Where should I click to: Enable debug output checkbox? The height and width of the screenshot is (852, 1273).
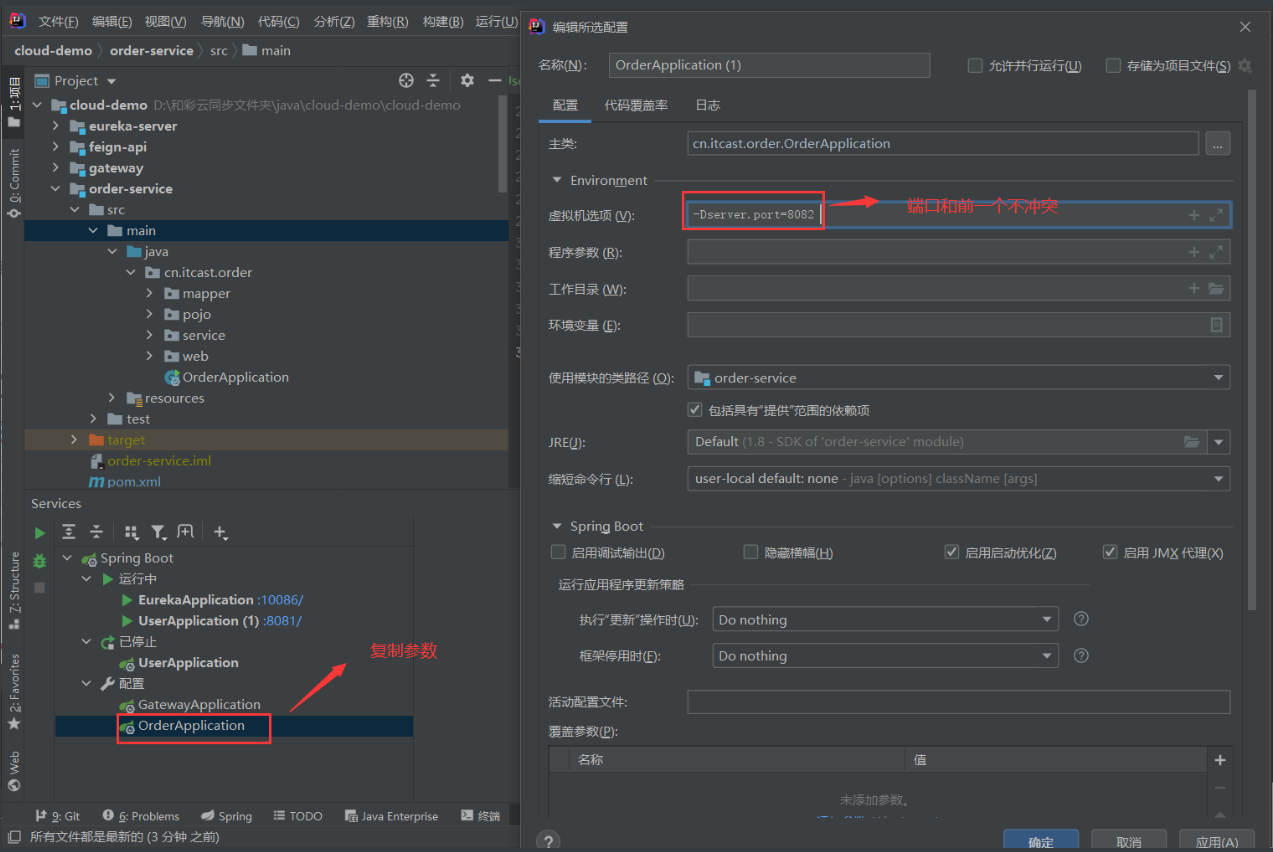[x=558, y=552]
